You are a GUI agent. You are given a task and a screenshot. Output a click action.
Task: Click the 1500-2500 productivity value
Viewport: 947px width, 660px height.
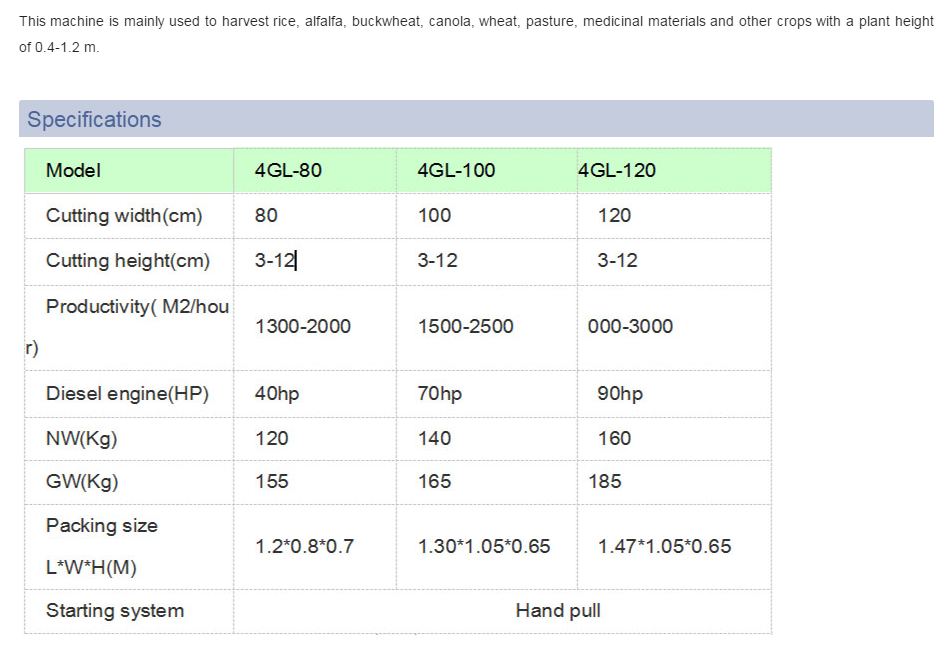(465, 327)
